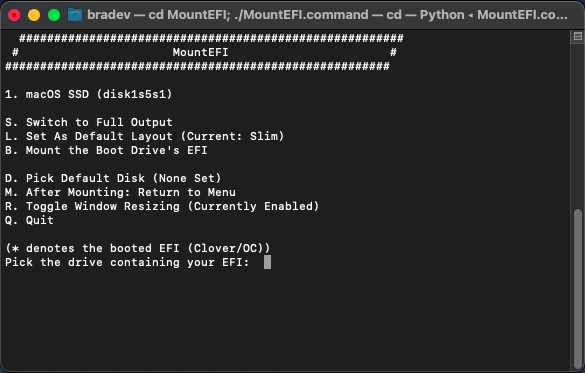The height and width of the screenshot is (373, 585).
Task: Close the Terminal window with red button
Action: (x=14, y=15)
